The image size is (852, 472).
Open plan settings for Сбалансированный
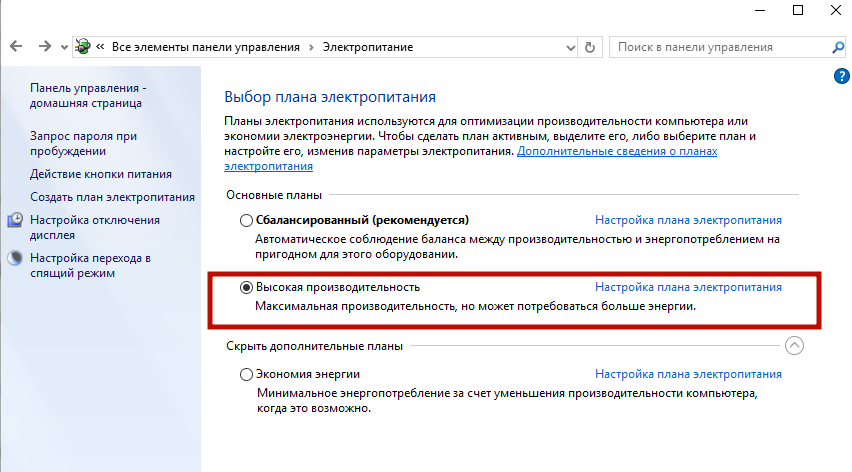(x=688, y=220)
